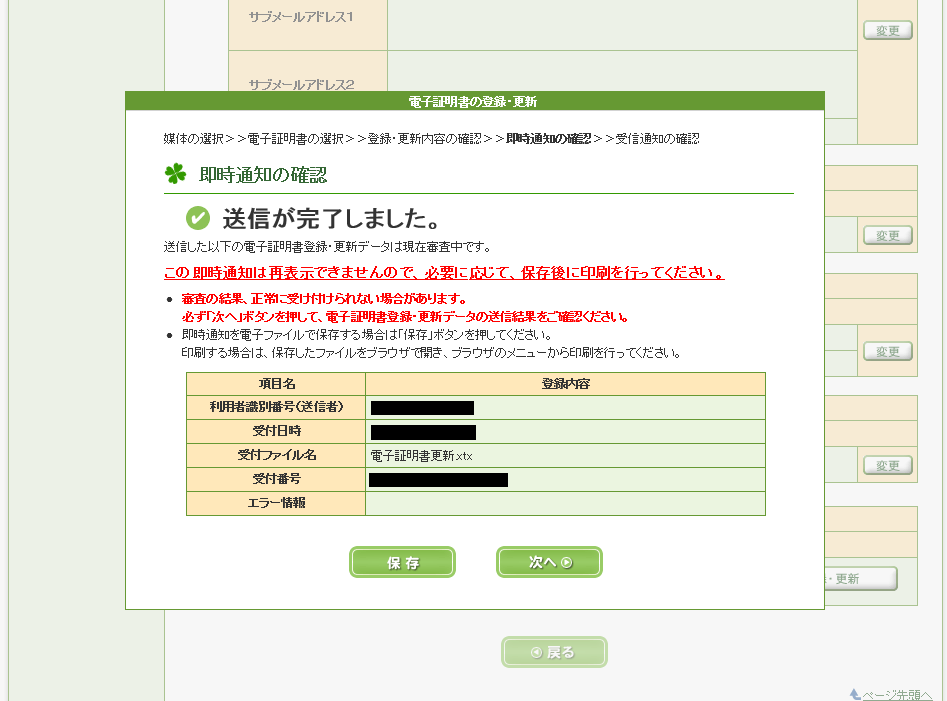Click the 登録内容 column header
Screen dimensions: 947x701
tap(565, 383)
